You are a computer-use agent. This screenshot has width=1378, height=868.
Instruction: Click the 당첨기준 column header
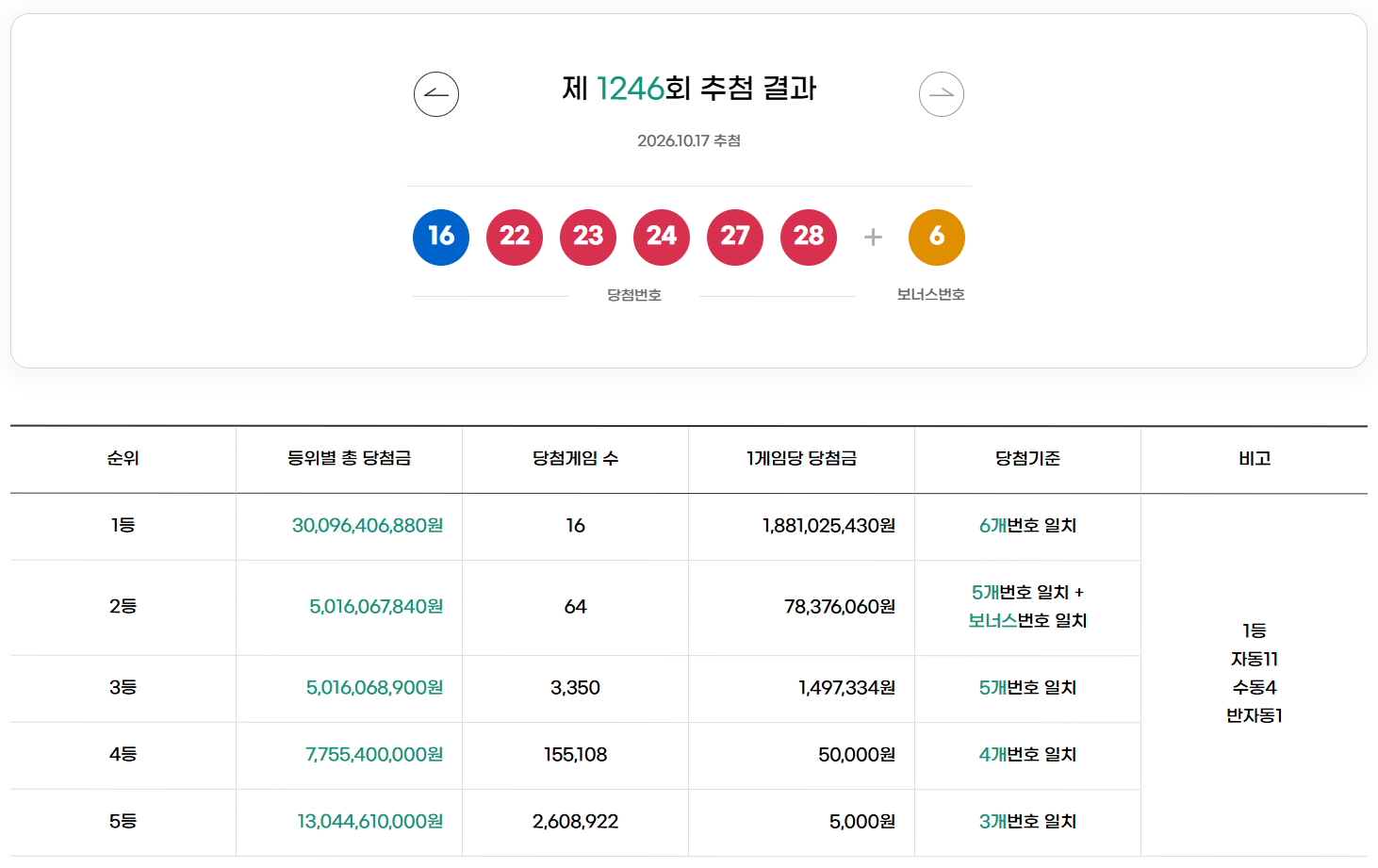[1028, 458]
